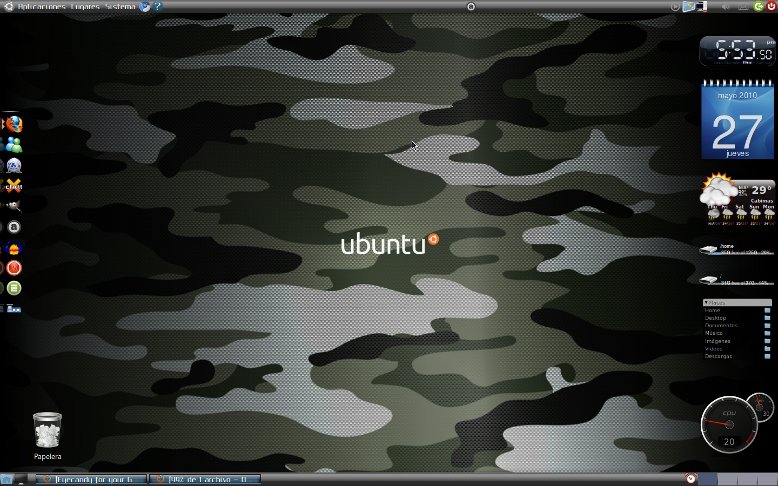Open Vídeos in Places widget

pos(737,348)
